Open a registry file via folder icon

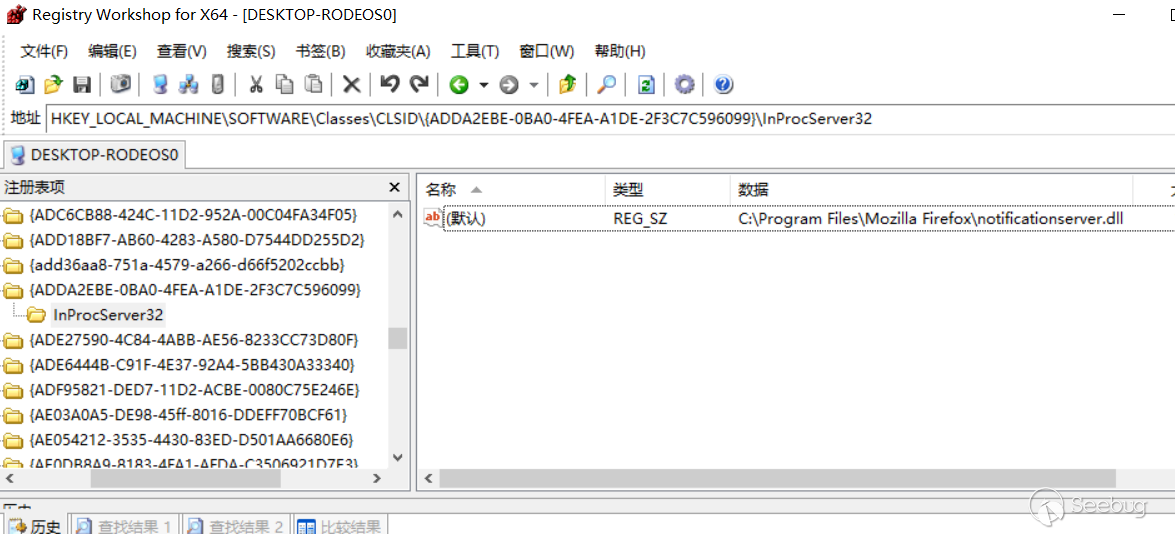pyautogui.click(x=53, y=85)
